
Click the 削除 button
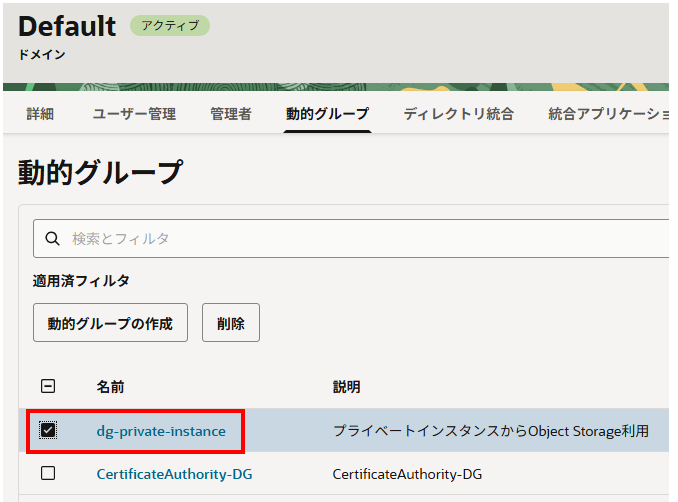pyautogui.click(x=231, y=323)
